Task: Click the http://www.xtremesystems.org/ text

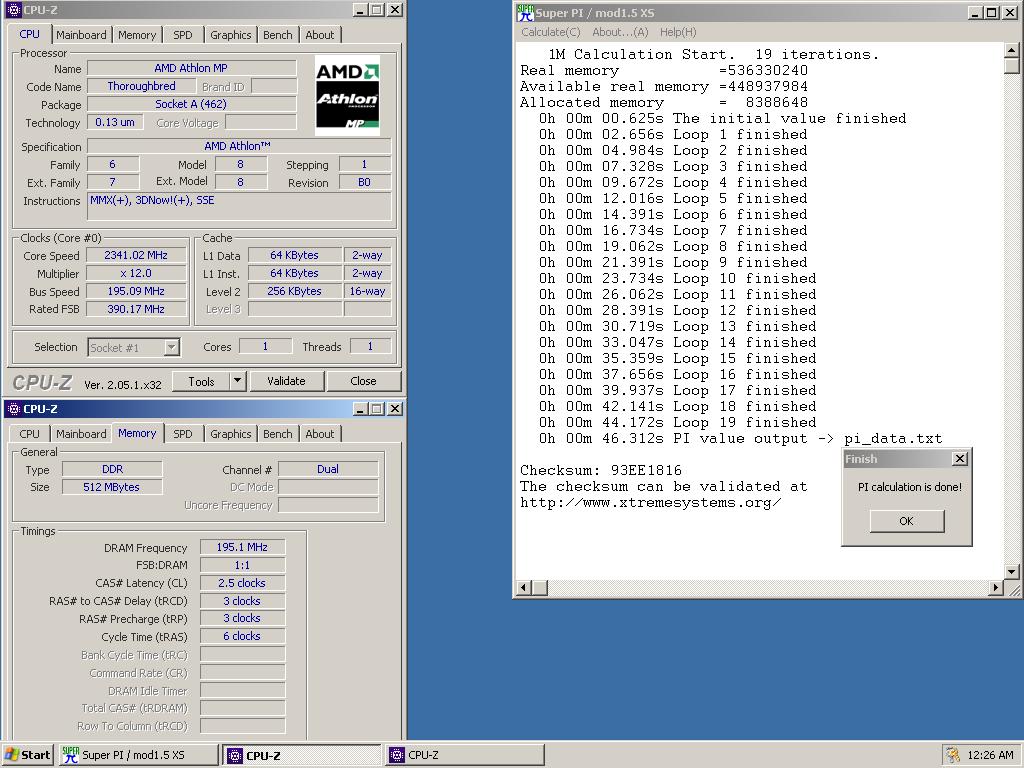Action: click(650, 502)
